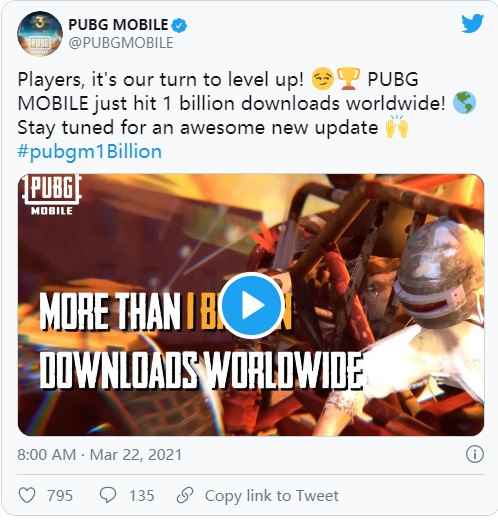Screen dimensions: 498x520
Task: Open the #pubgm1Billion hashtag
Action: [x=90, y=151]
